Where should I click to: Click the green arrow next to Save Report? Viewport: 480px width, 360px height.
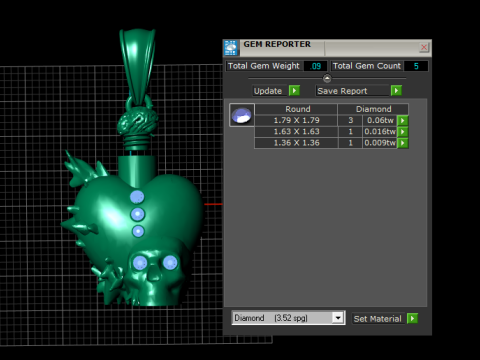coord(396,91)
